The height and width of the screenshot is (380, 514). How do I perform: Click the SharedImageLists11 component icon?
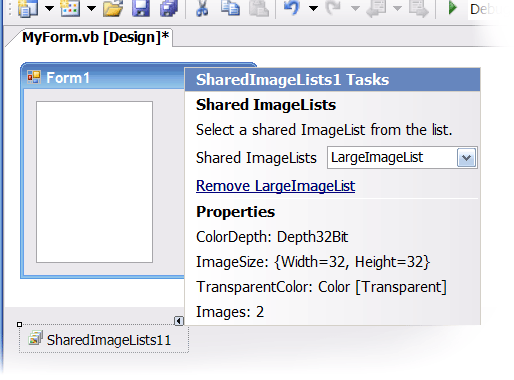coord(35,338)
